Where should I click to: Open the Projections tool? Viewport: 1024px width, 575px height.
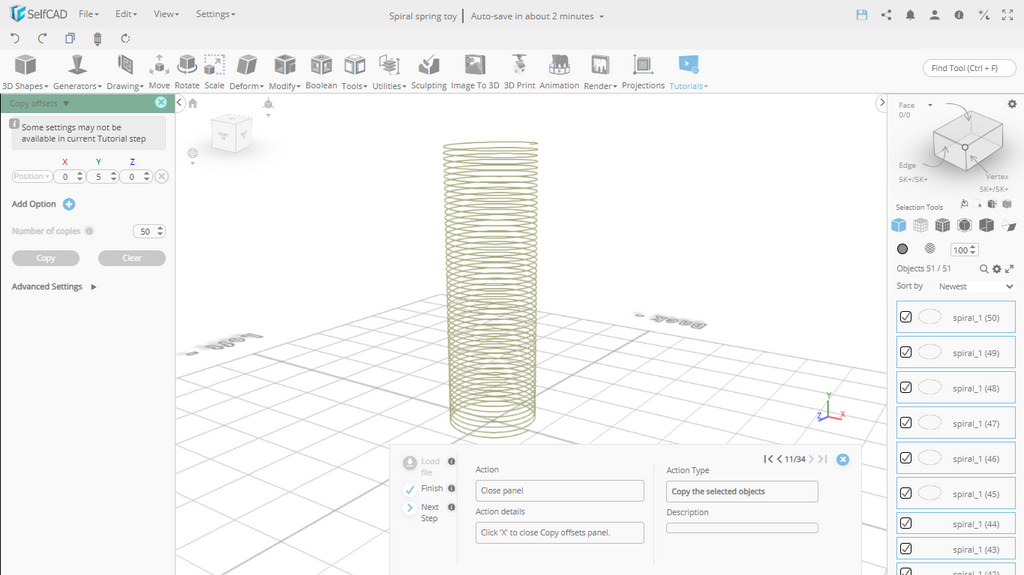coord(643,72)
